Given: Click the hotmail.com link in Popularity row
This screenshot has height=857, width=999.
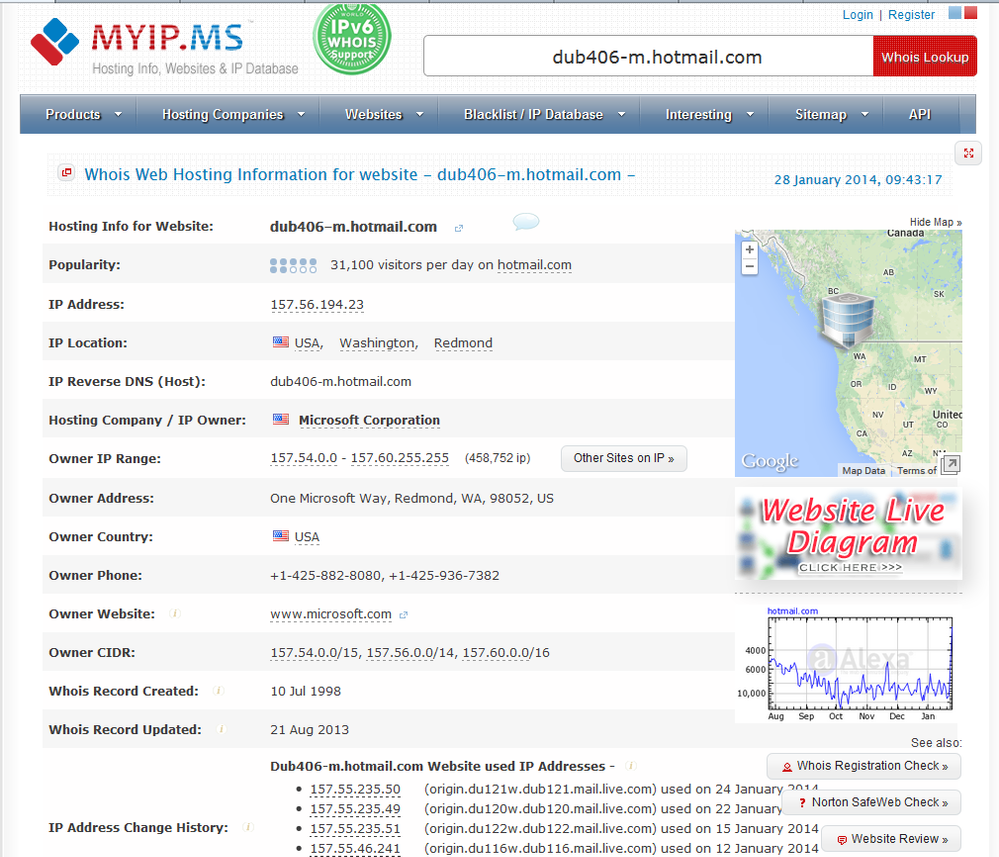Looking at the screenshot, I should tap(534, 265).
